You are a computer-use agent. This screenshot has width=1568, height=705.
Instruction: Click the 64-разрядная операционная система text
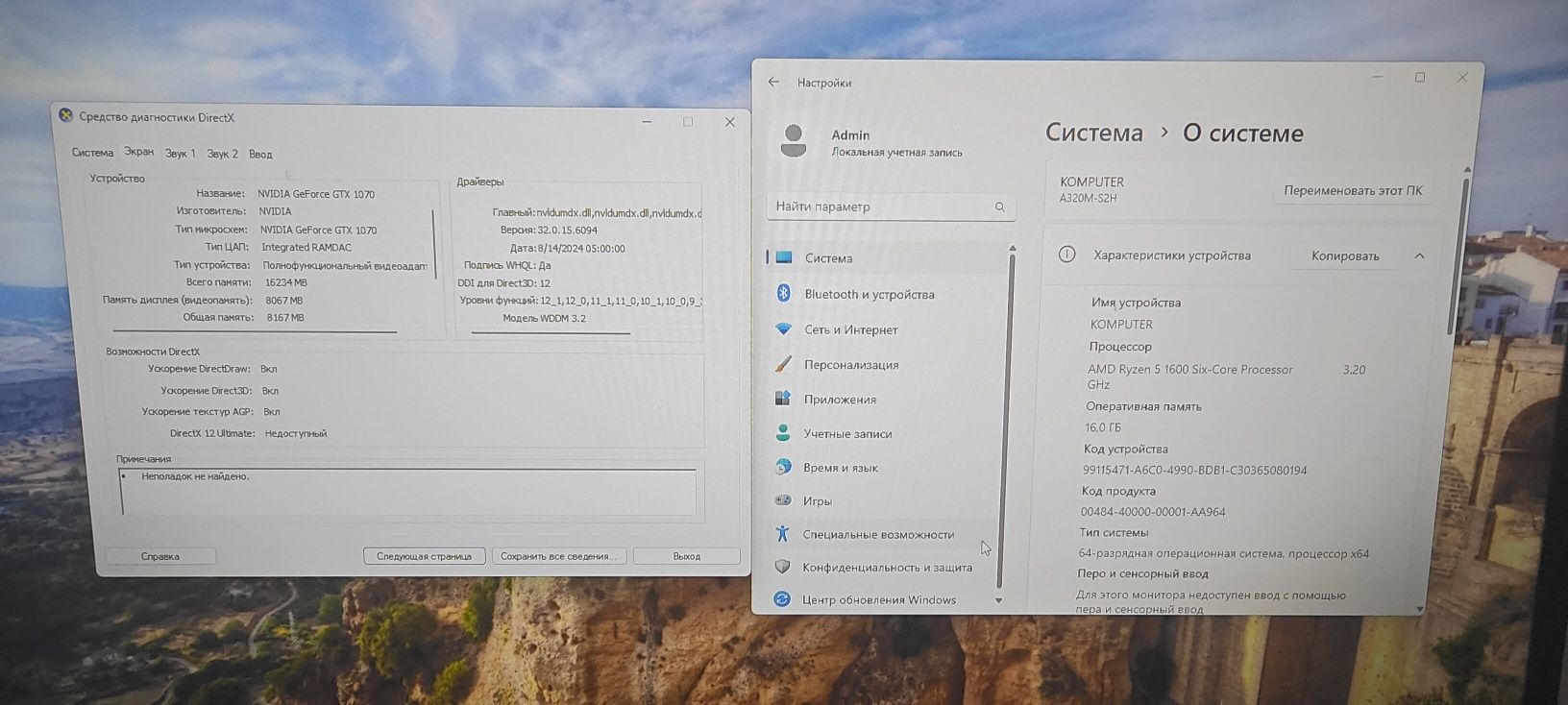[x=1223, y=553]
